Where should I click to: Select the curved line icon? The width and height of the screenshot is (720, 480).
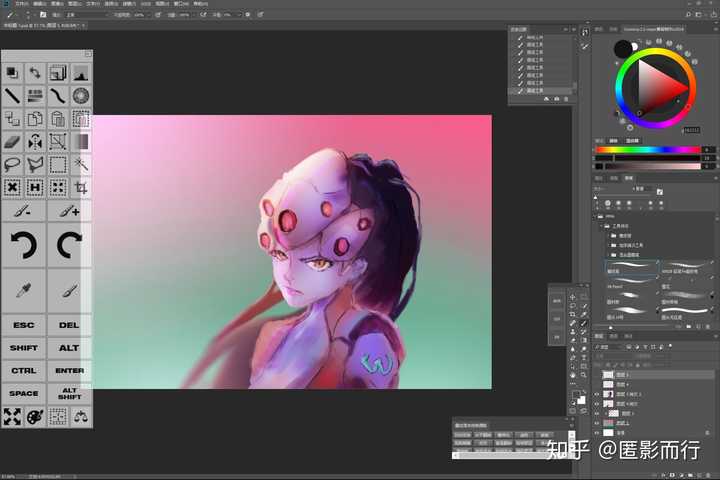(58, 96)
